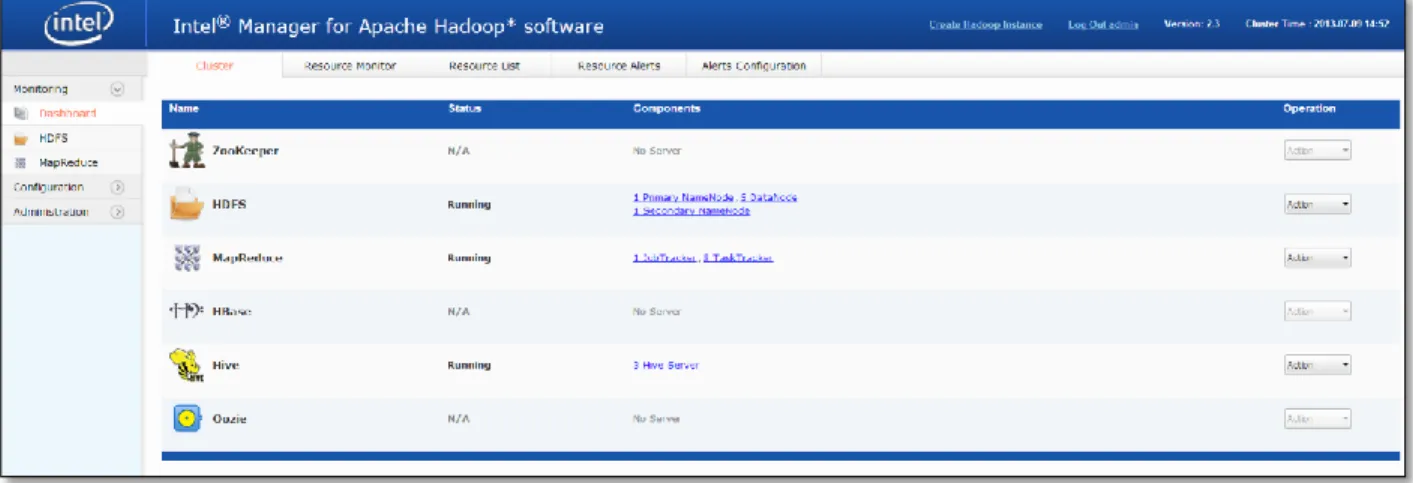Open the Action dropdown for Hive
The width and height of the screenshot is (1413, 483).
click(1317, 365)
